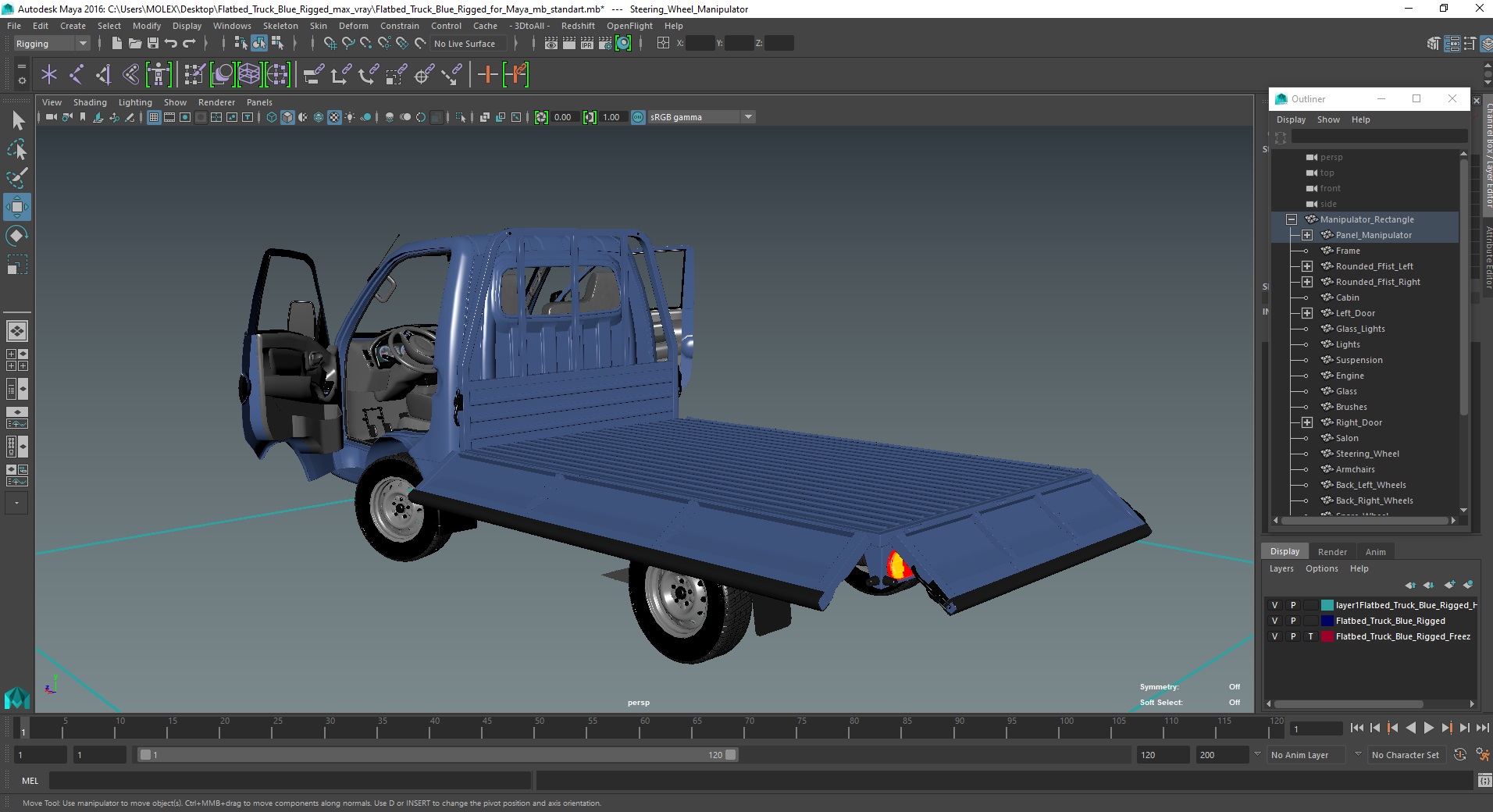This screenshot has height=812, width=1493.
Task: Click the orange Set Key shelf icon
Action: coord(488,75)
